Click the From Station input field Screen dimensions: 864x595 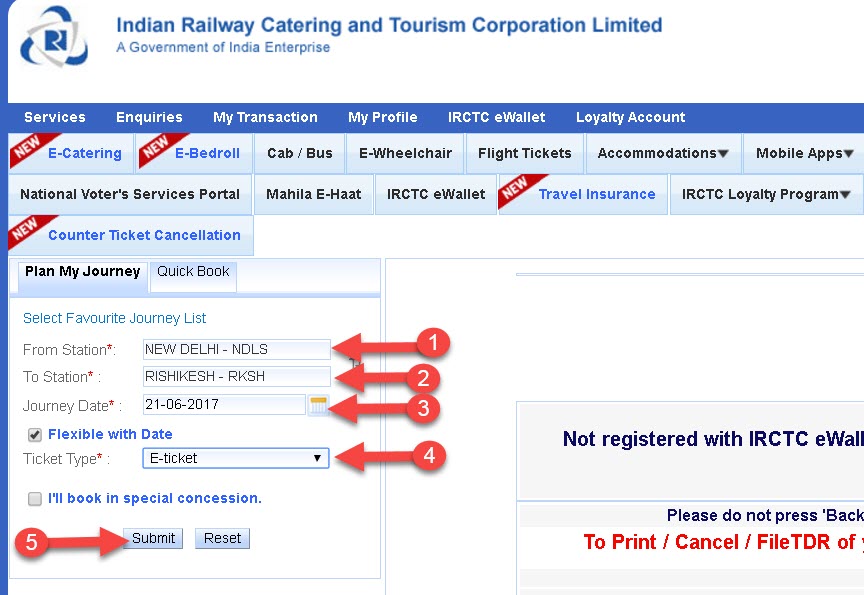[235, 349]
